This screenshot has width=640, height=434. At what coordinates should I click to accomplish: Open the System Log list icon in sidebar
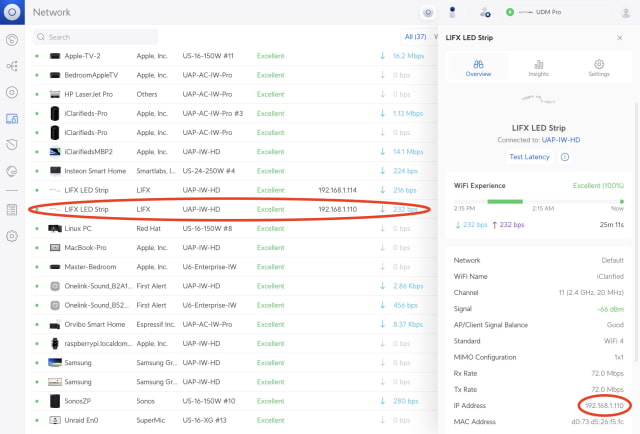point(12,209)
